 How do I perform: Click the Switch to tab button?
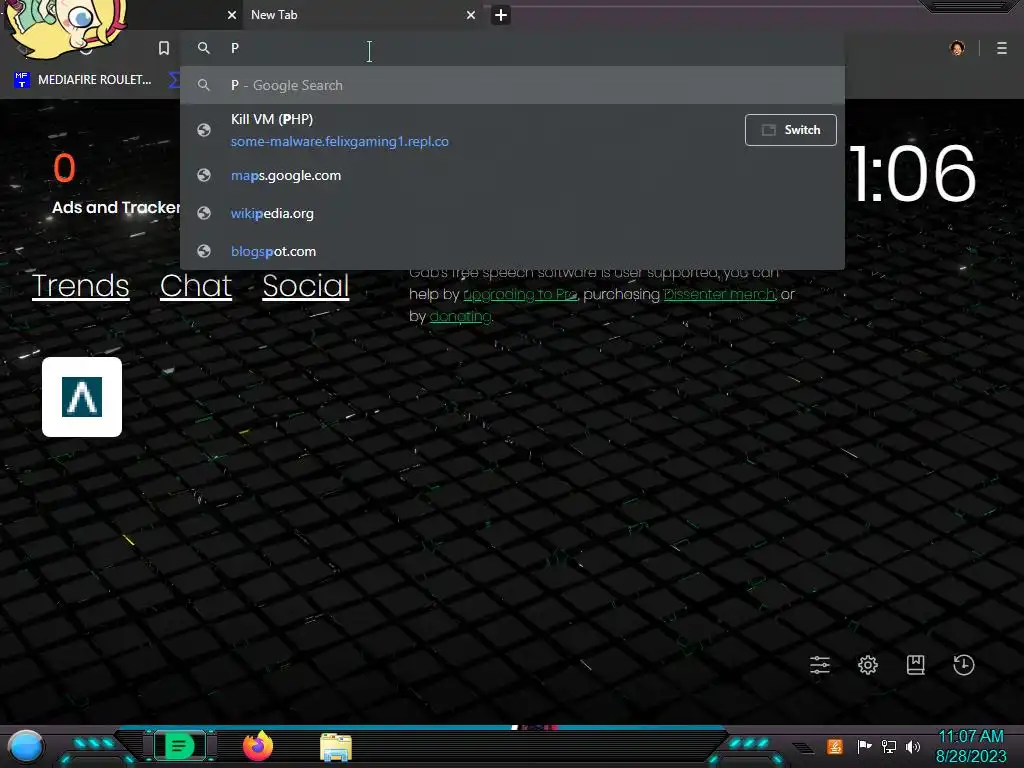tap(790, 130)
